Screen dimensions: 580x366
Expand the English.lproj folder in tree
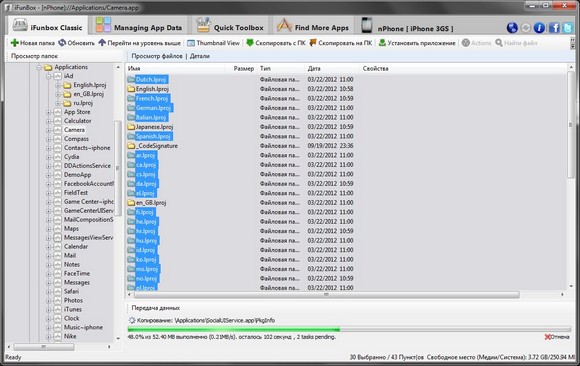58,85
